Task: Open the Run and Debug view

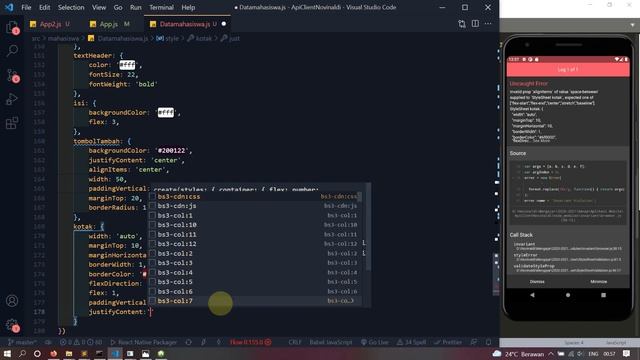Action: pyautogui.click(x=12, y=99)
